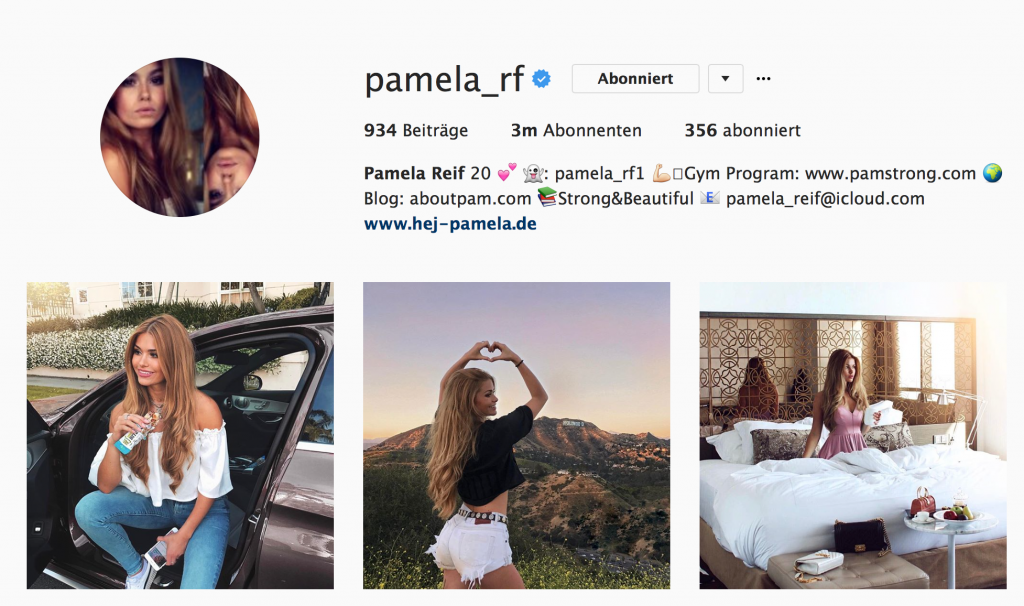Open the Hollywood hills heart-hands post
Screen dimensions: 1024x606
517,435
